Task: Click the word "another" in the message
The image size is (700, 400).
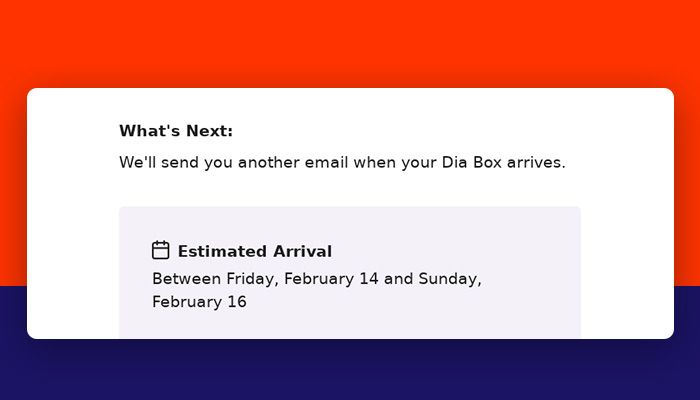Action: [269, 162]
